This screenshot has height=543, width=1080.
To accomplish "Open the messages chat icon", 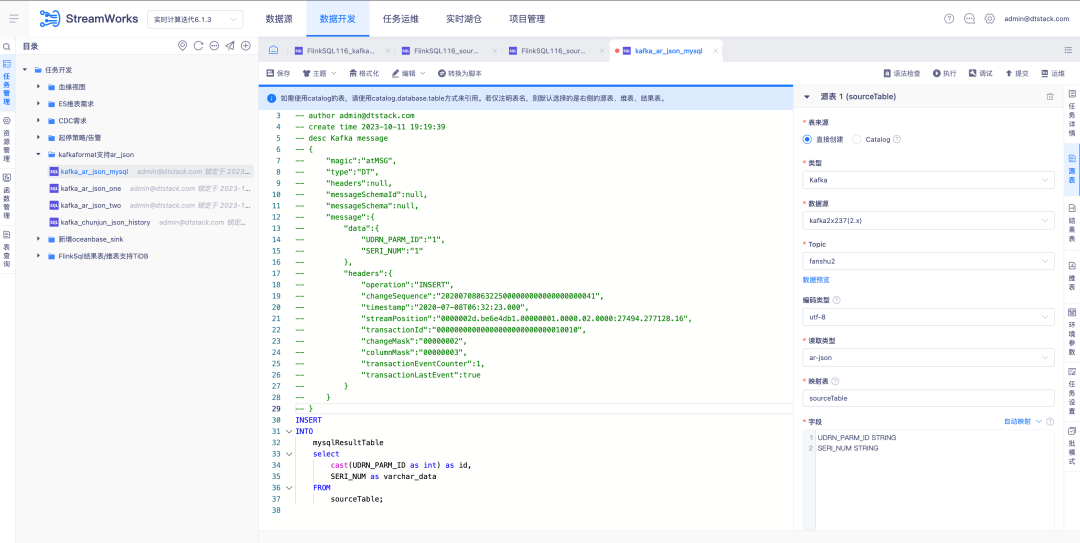I will [969, 19].
